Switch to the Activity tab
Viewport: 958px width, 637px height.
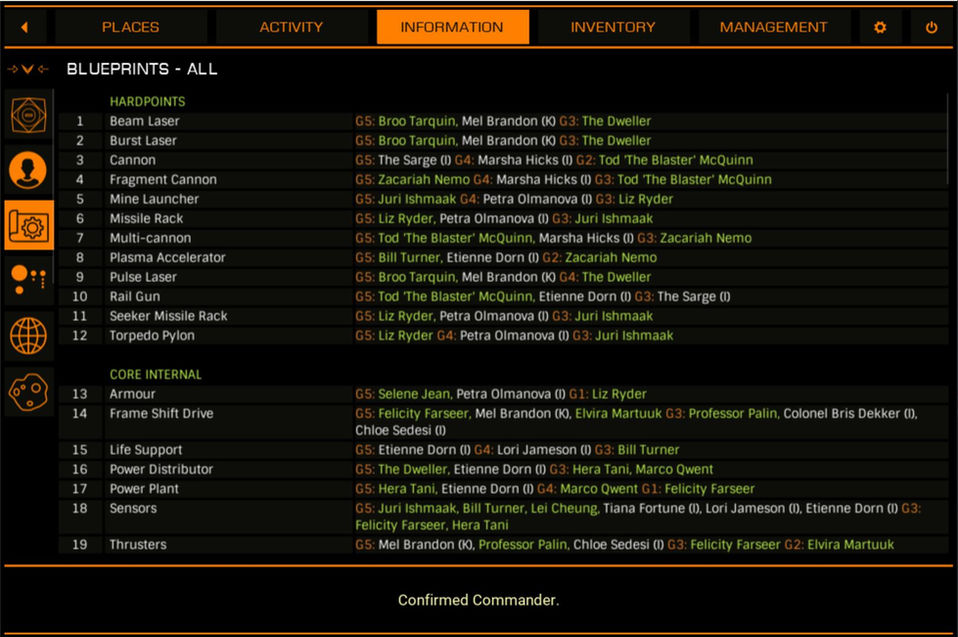(291, 27)
